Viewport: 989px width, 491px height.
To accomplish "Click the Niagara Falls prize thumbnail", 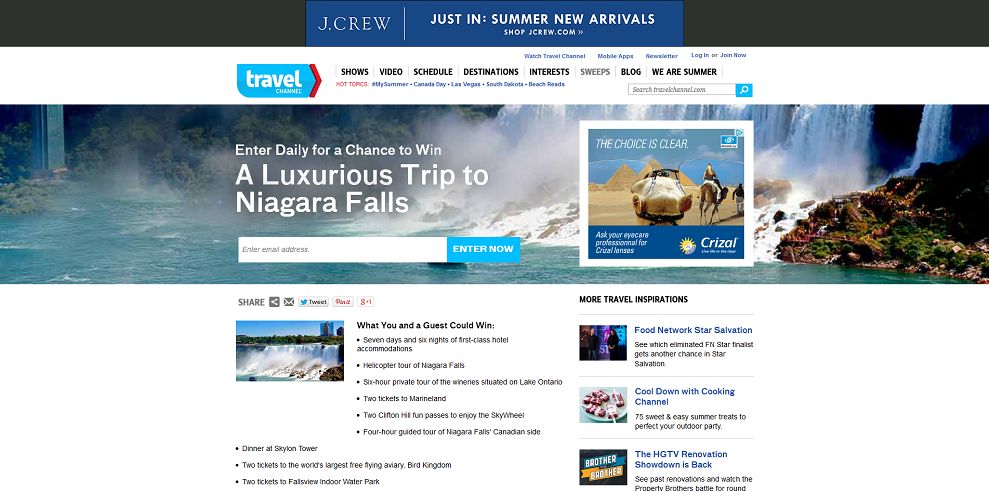I will point(290,351).
